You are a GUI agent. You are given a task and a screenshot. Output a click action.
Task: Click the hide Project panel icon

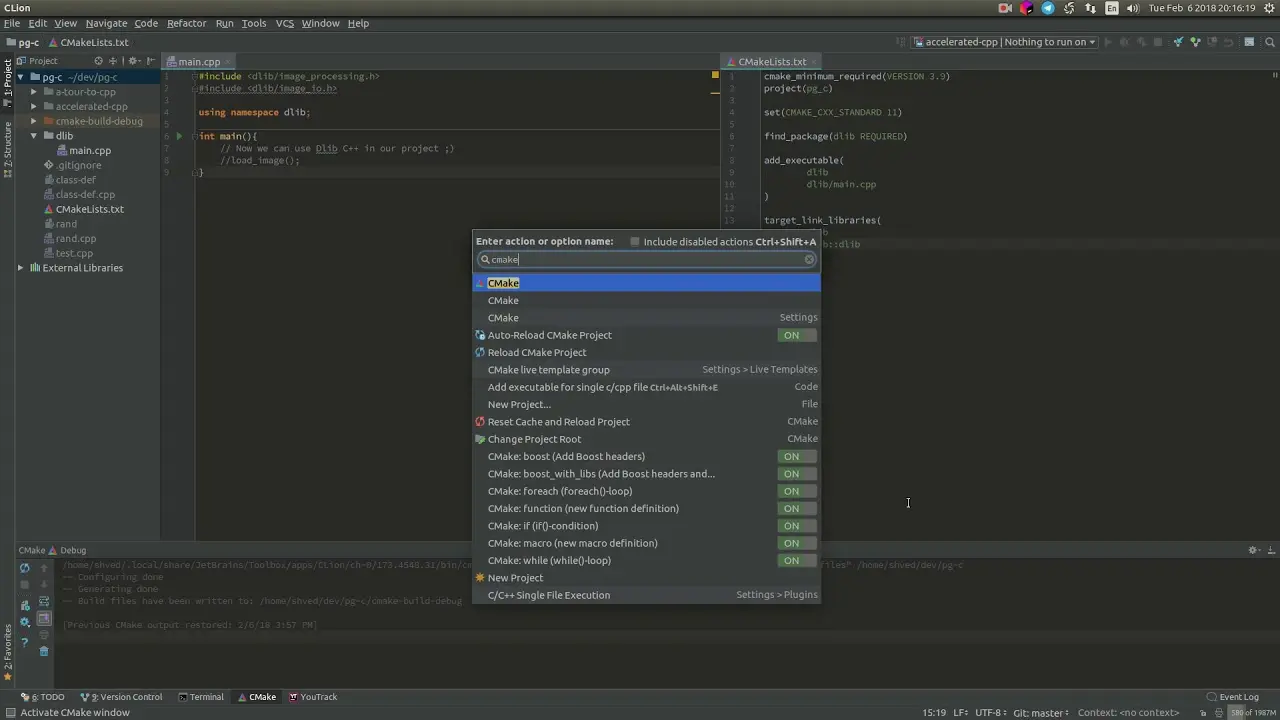point(152,61)
